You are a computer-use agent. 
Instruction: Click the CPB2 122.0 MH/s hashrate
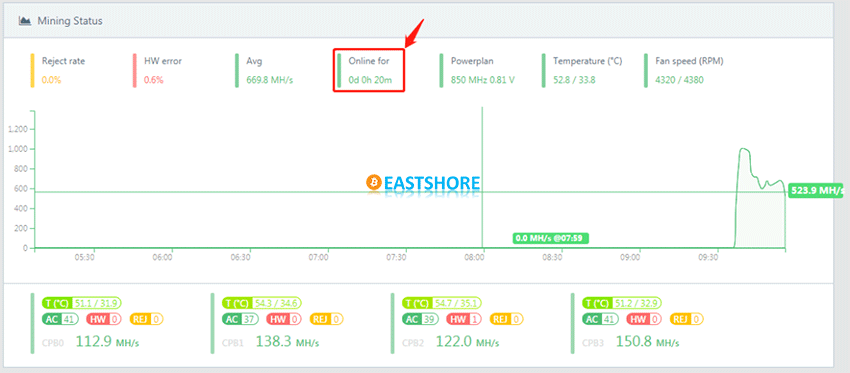(468, 342)
